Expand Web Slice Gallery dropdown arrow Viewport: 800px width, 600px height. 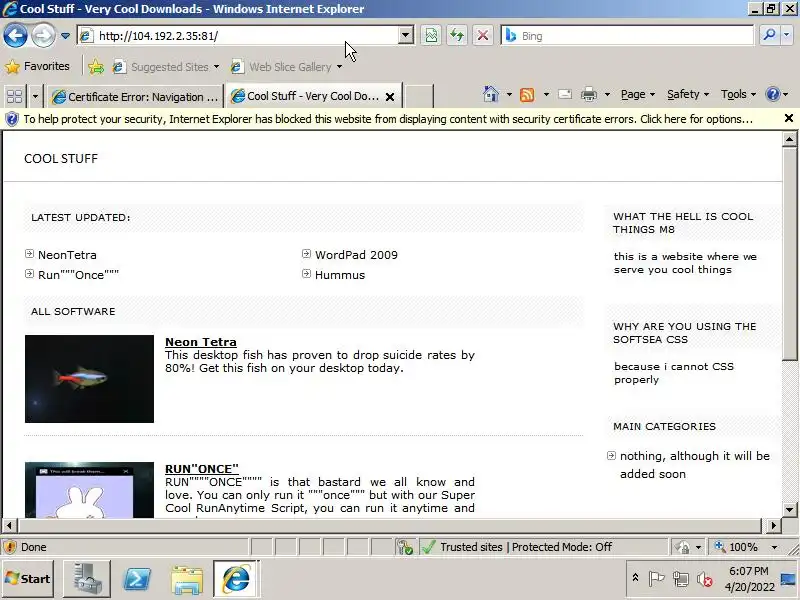339,67
